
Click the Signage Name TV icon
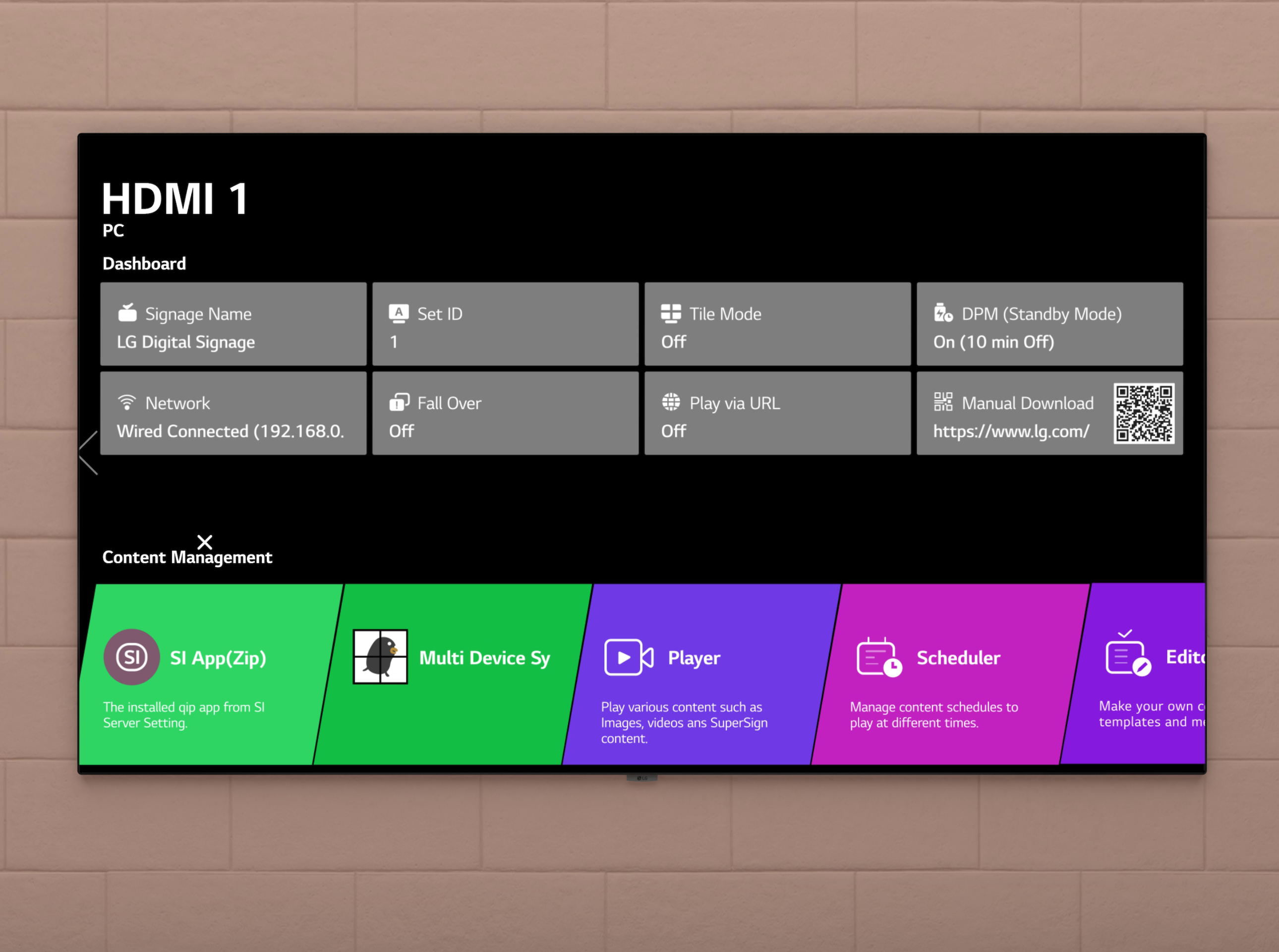tap(127, 313)
